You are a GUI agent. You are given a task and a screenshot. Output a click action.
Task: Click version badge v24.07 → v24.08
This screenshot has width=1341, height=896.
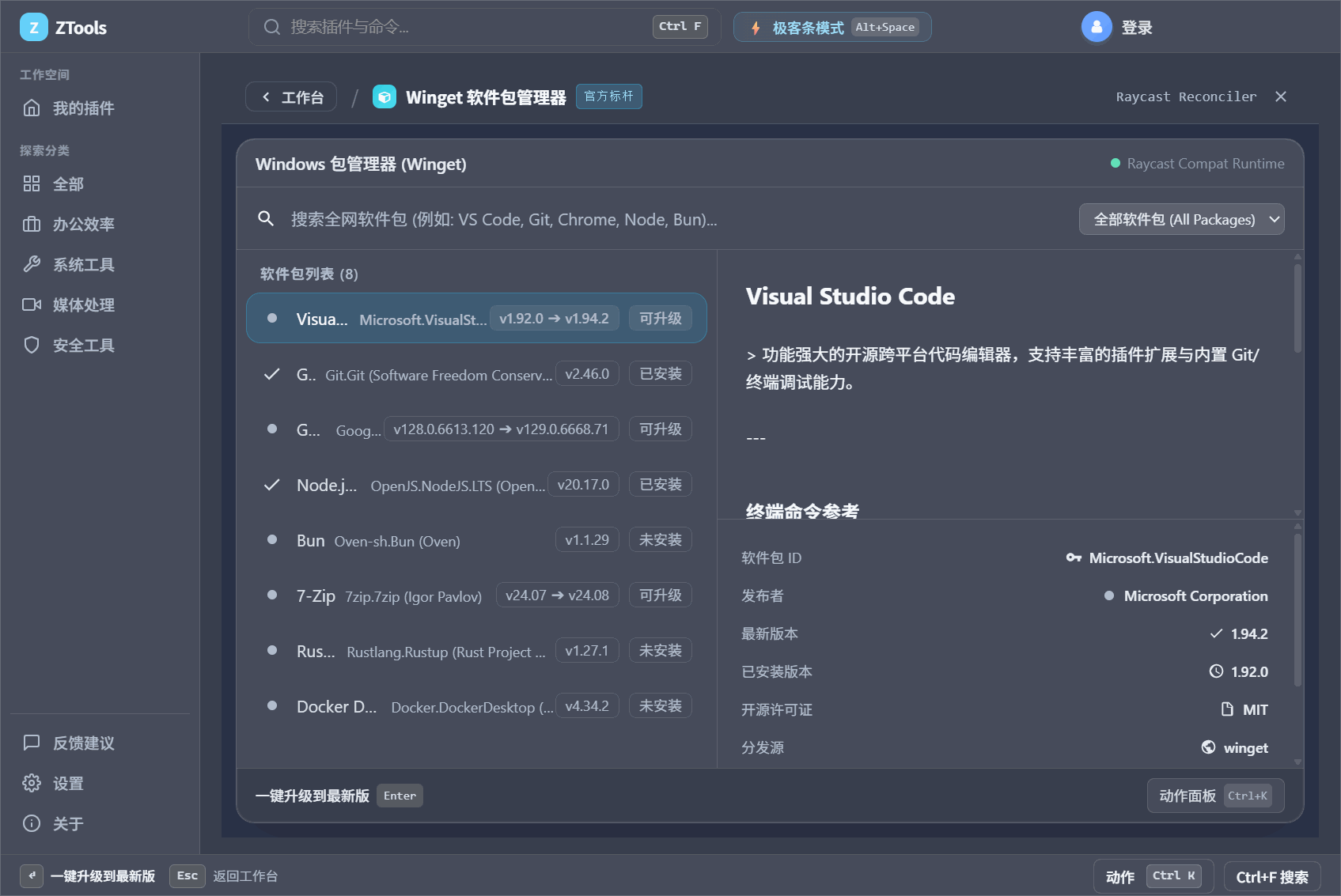coord(557,595)
